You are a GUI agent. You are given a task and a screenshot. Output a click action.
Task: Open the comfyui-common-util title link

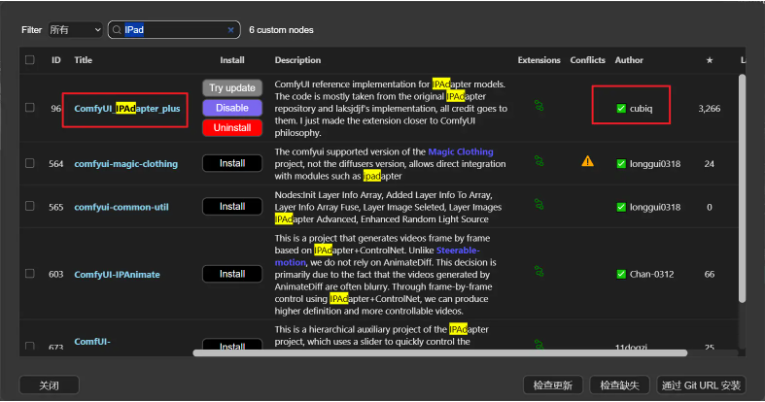[121, 207]
